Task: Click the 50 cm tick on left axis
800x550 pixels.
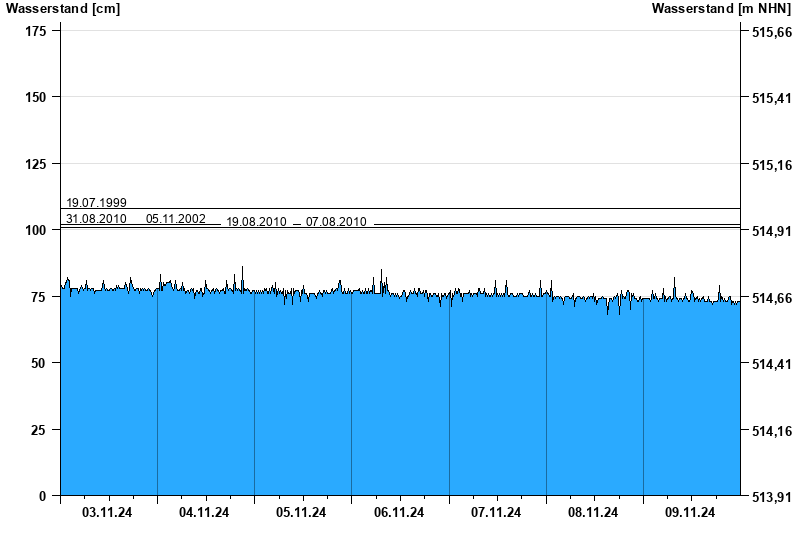Action: pos(38,363)
